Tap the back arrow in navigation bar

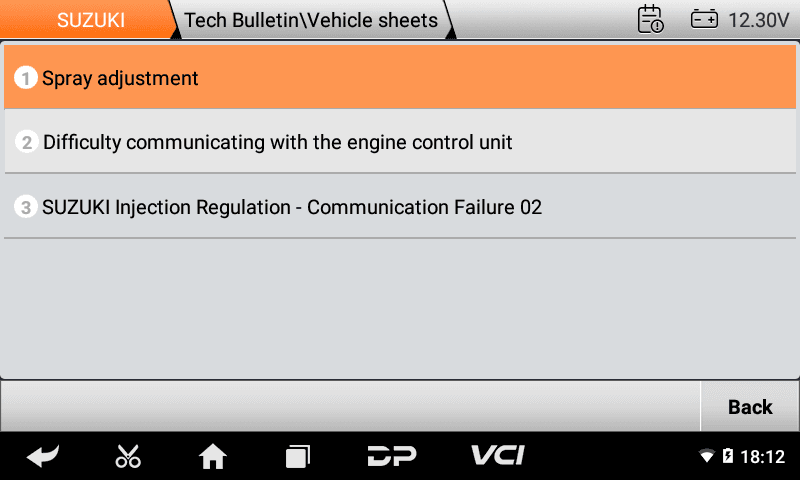click(43, 456)
